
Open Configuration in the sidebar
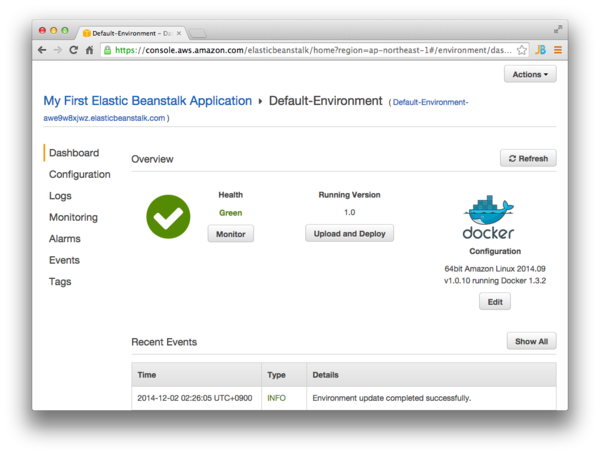click(x=80, y=174)
